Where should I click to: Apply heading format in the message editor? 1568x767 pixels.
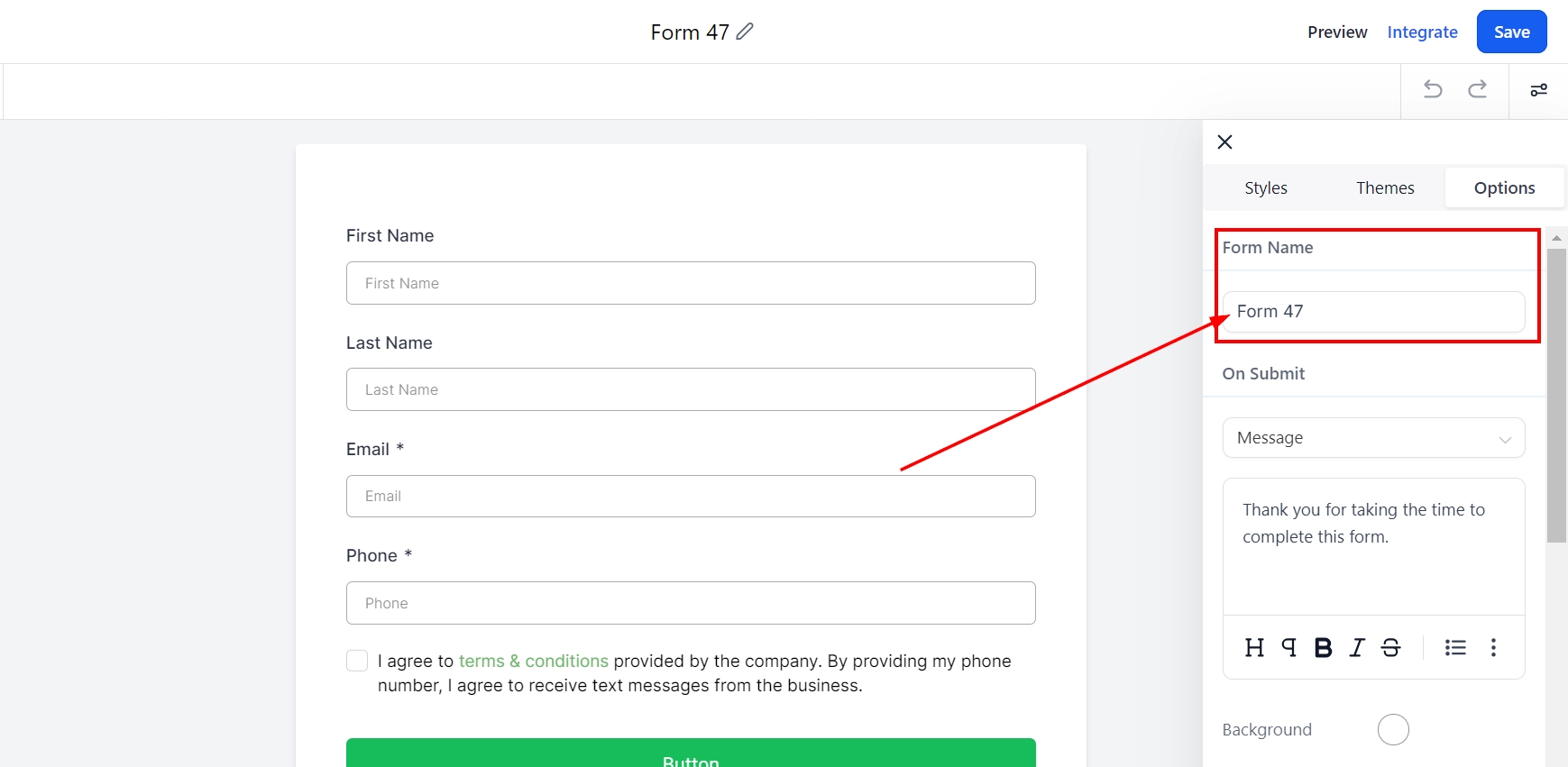(1254, 647)
